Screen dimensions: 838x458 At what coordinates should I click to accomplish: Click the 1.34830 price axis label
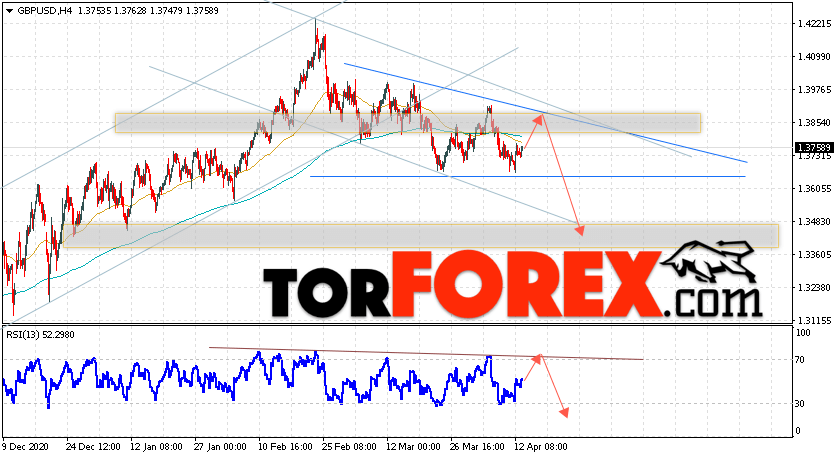tap(814, 221)
